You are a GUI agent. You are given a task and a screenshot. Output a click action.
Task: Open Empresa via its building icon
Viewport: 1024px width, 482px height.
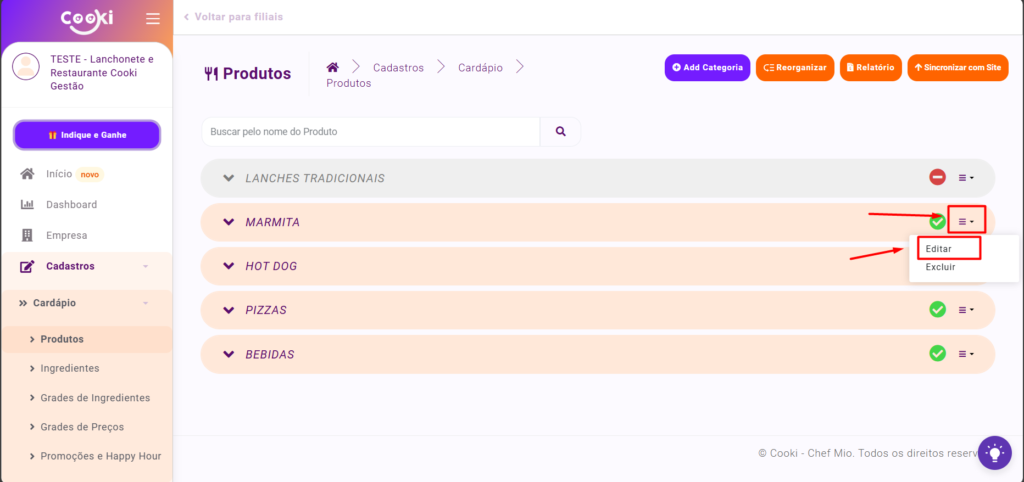(x=28, y=236)
